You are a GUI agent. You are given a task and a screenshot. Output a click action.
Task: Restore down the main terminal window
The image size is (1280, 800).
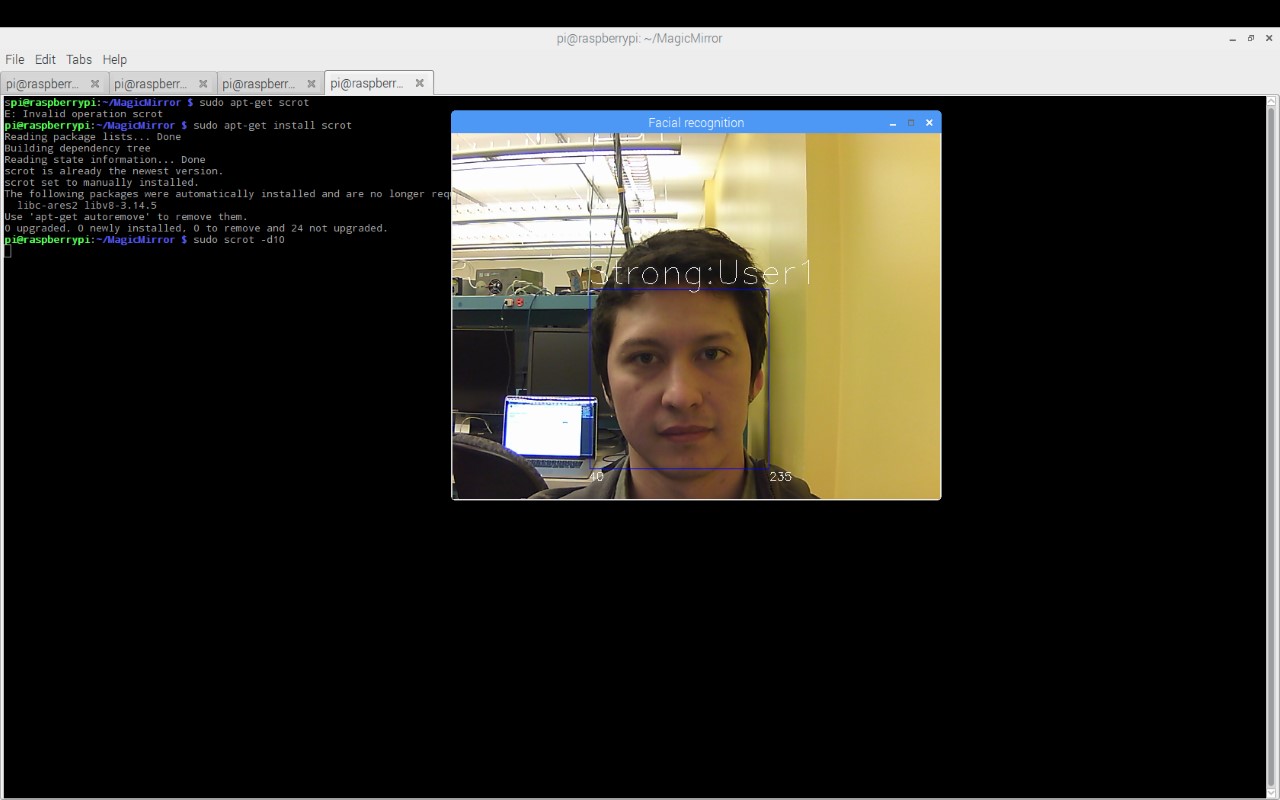tap(1250, 39)
